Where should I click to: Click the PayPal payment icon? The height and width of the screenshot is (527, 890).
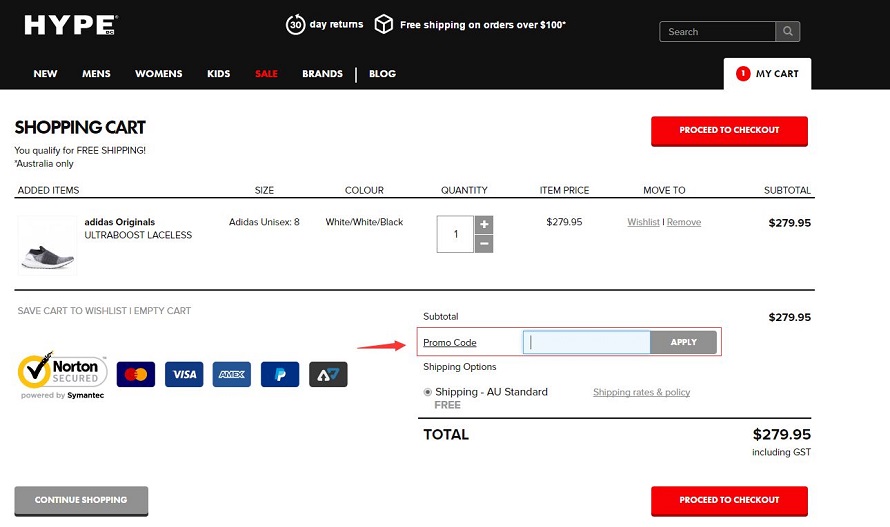pyautogui.click(x=280, y=374)
